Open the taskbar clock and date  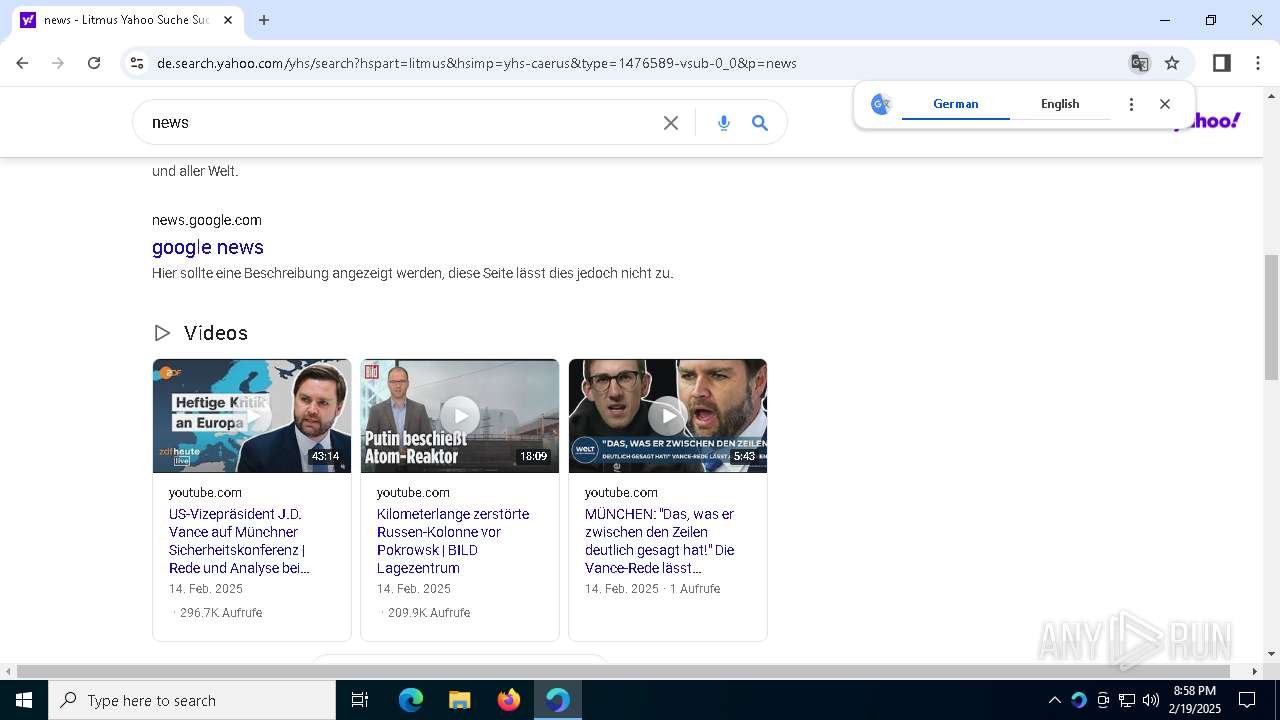click(1197, 700)
